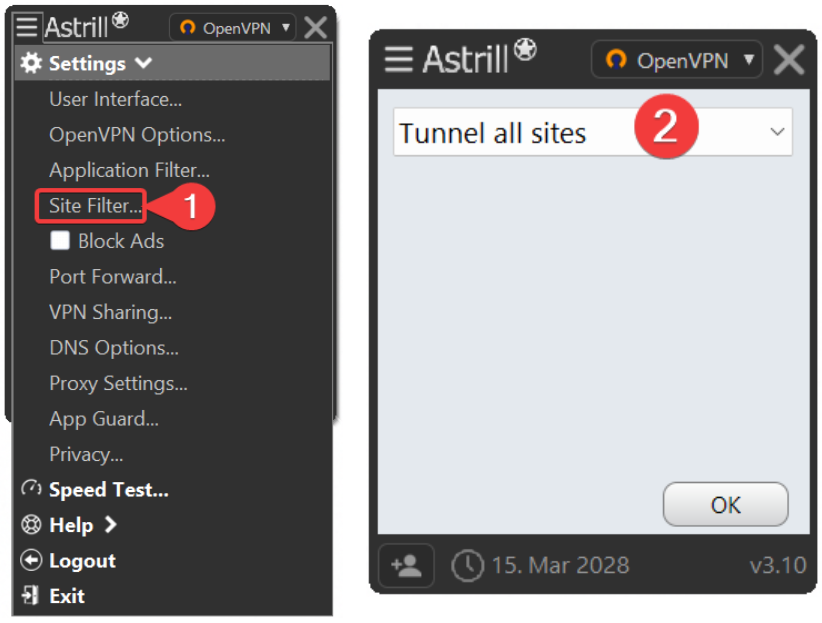Click the clock expiry icon
The image size is (822, 623).
tap(467, 565)
